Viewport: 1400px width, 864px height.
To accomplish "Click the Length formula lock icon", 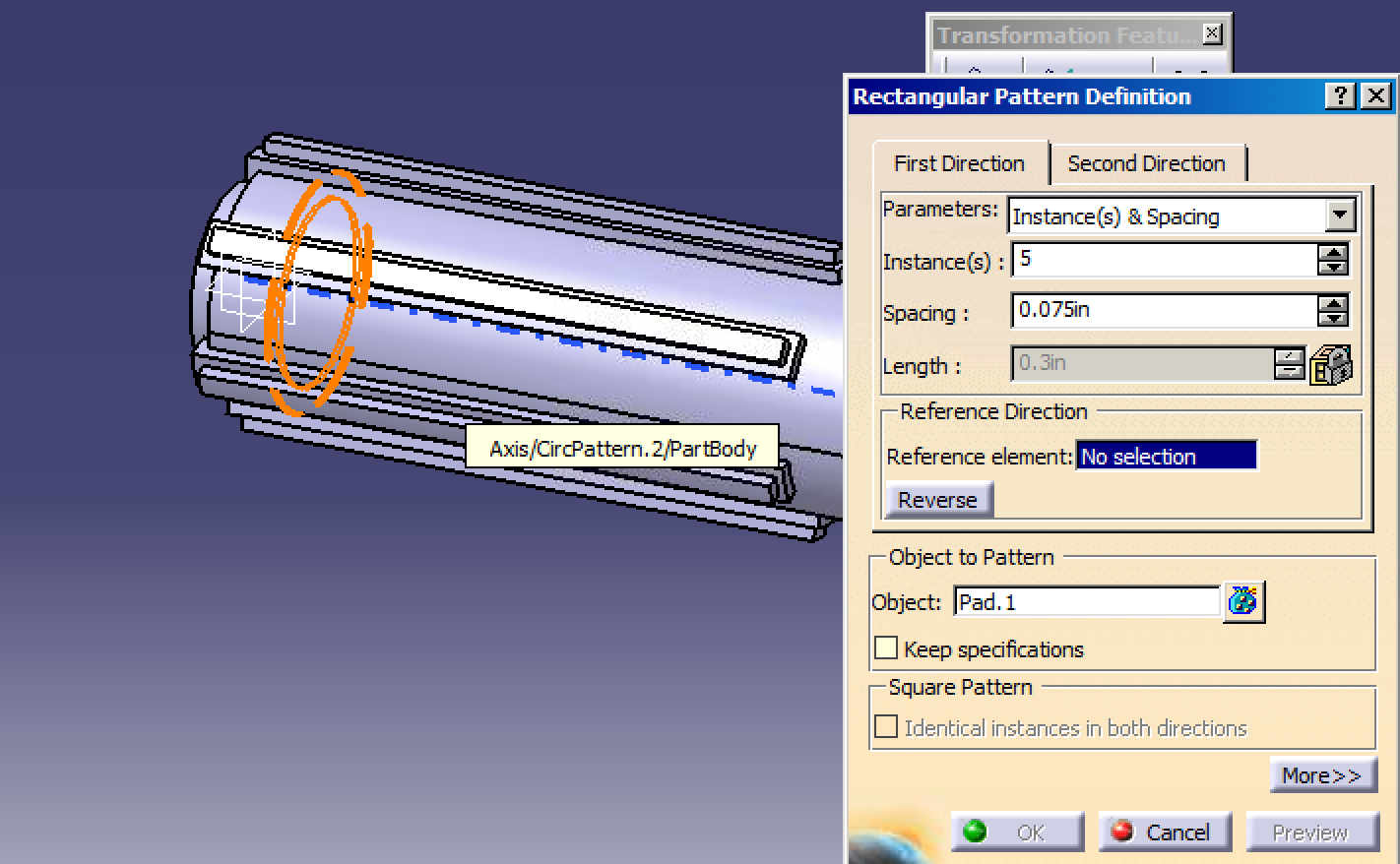I will [x=1331, y=364].
